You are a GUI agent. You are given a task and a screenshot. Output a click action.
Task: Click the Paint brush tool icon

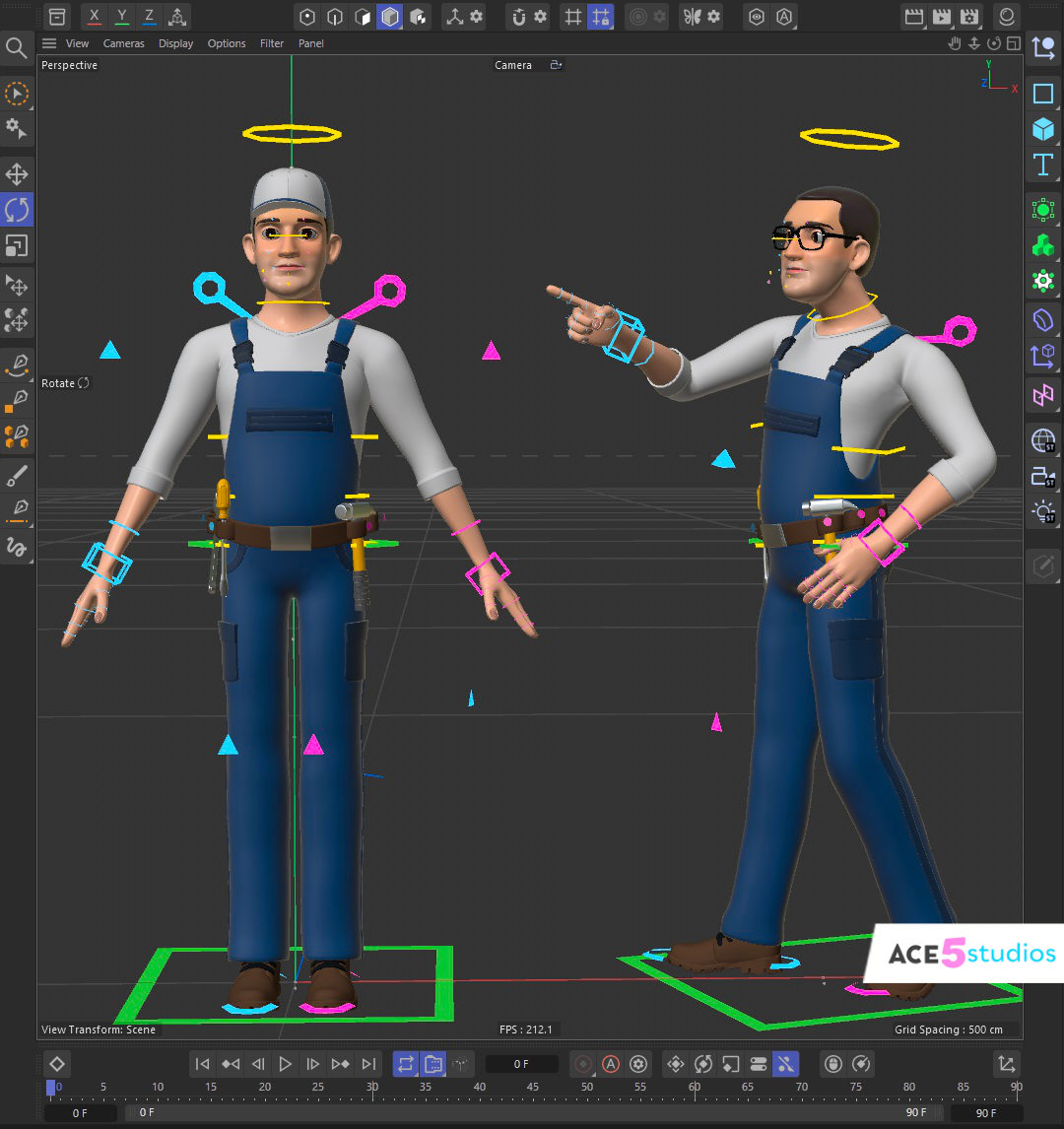pos(17,477)
